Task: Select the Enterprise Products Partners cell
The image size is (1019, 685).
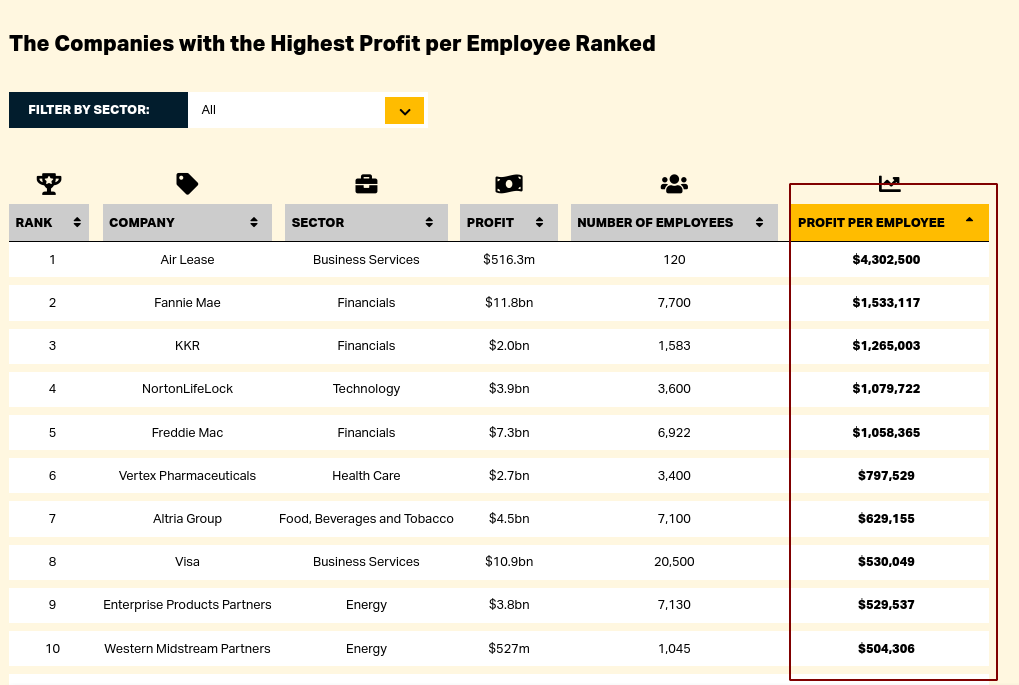Action: point(187,604)
